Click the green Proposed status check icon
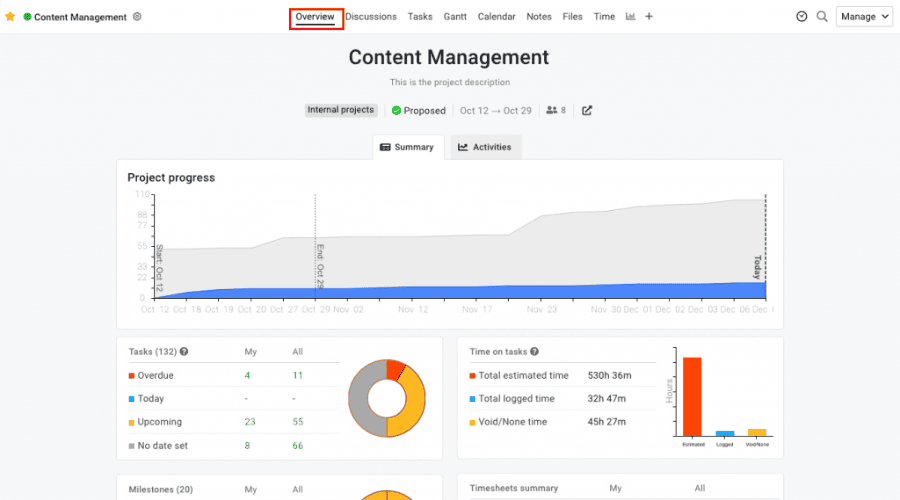The width and height of the screenshot is (900, 500). 396,110
